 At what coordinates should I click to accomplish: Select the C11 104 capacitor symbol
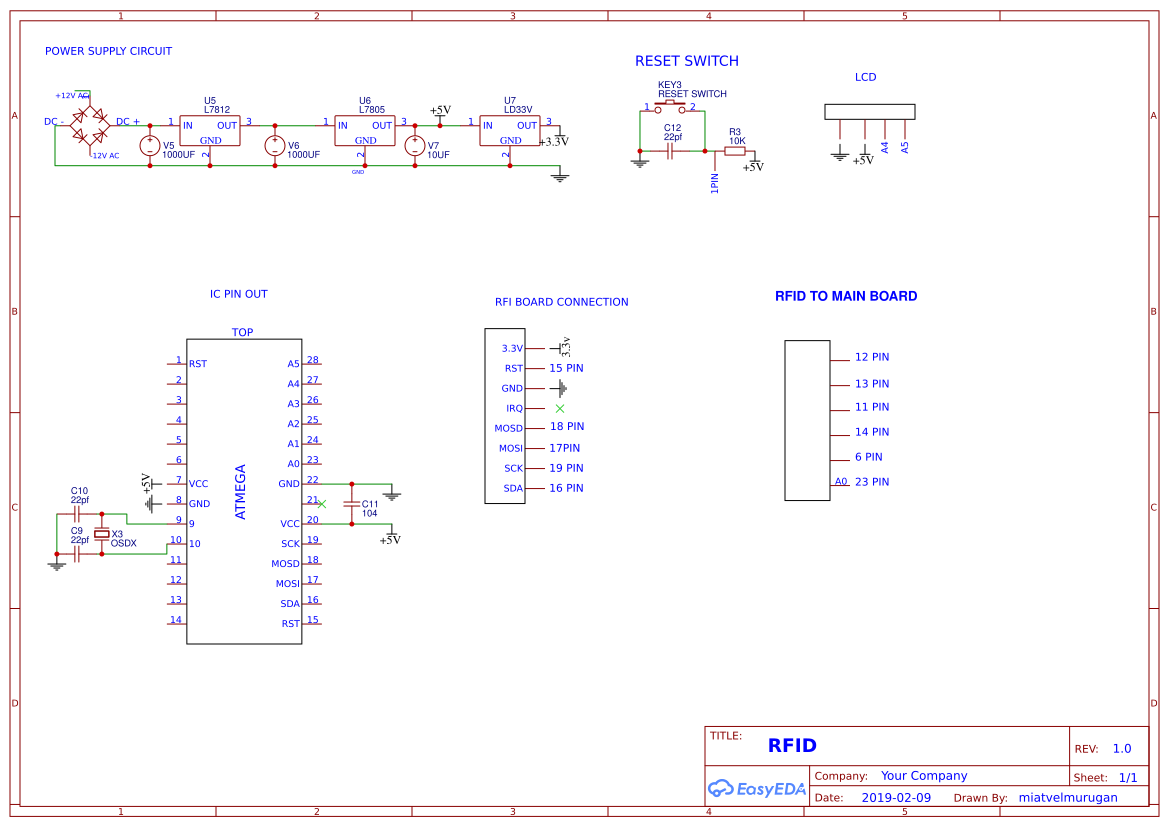click(352, 504)
